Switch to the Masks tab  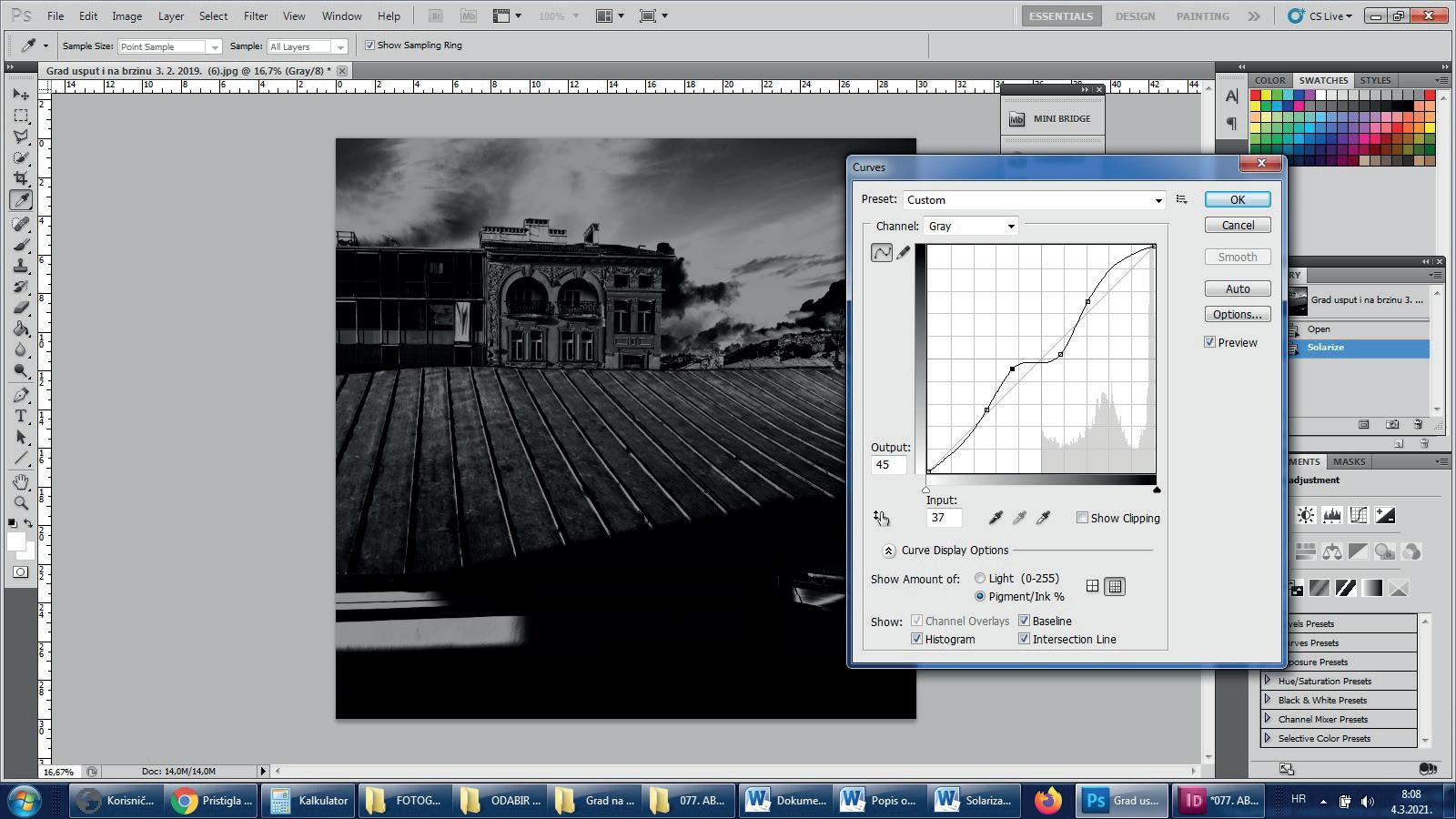tap(1349, 461)
